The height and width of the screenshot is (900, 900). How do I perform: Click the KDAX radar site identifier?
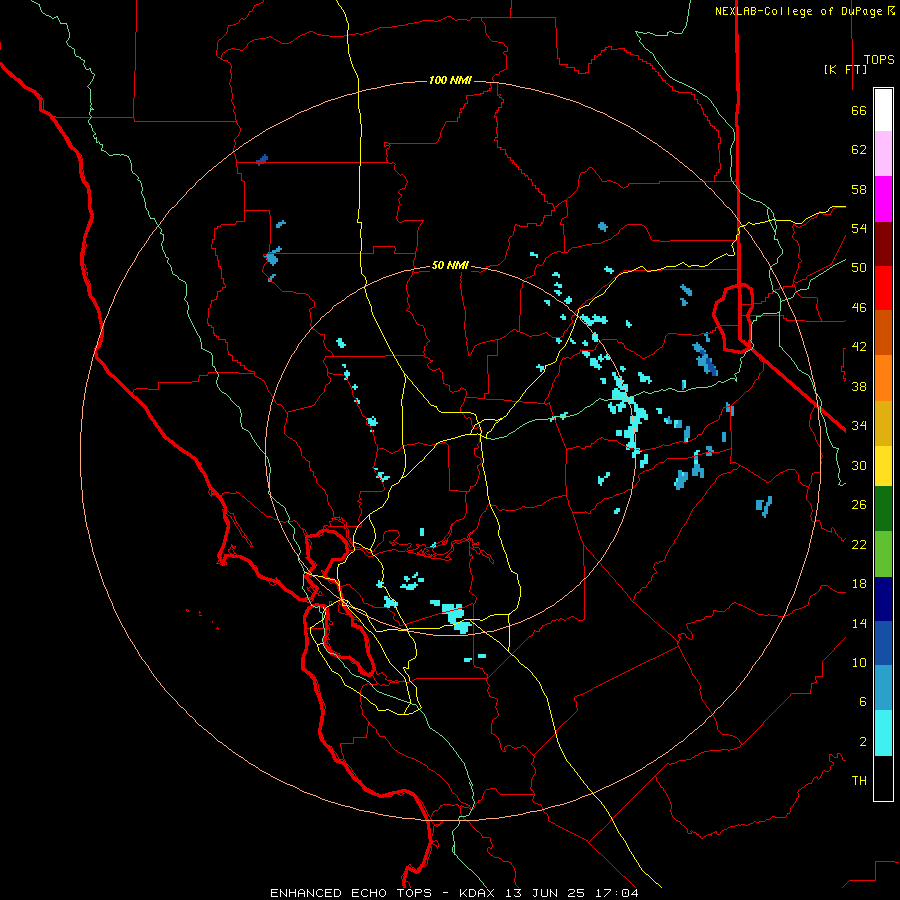pyautogui.click(x=479, y=893)
